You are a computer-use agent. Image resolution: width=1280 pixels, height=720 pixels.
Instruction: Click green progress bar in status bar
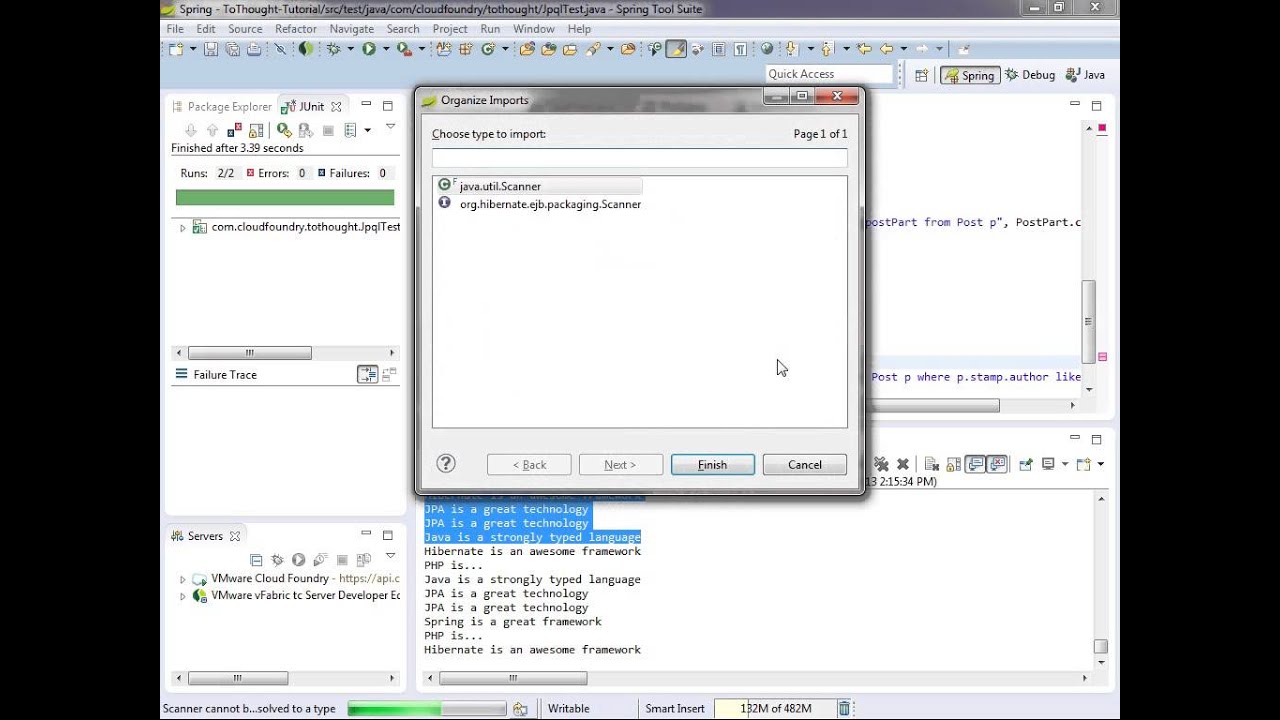point(426,709)
